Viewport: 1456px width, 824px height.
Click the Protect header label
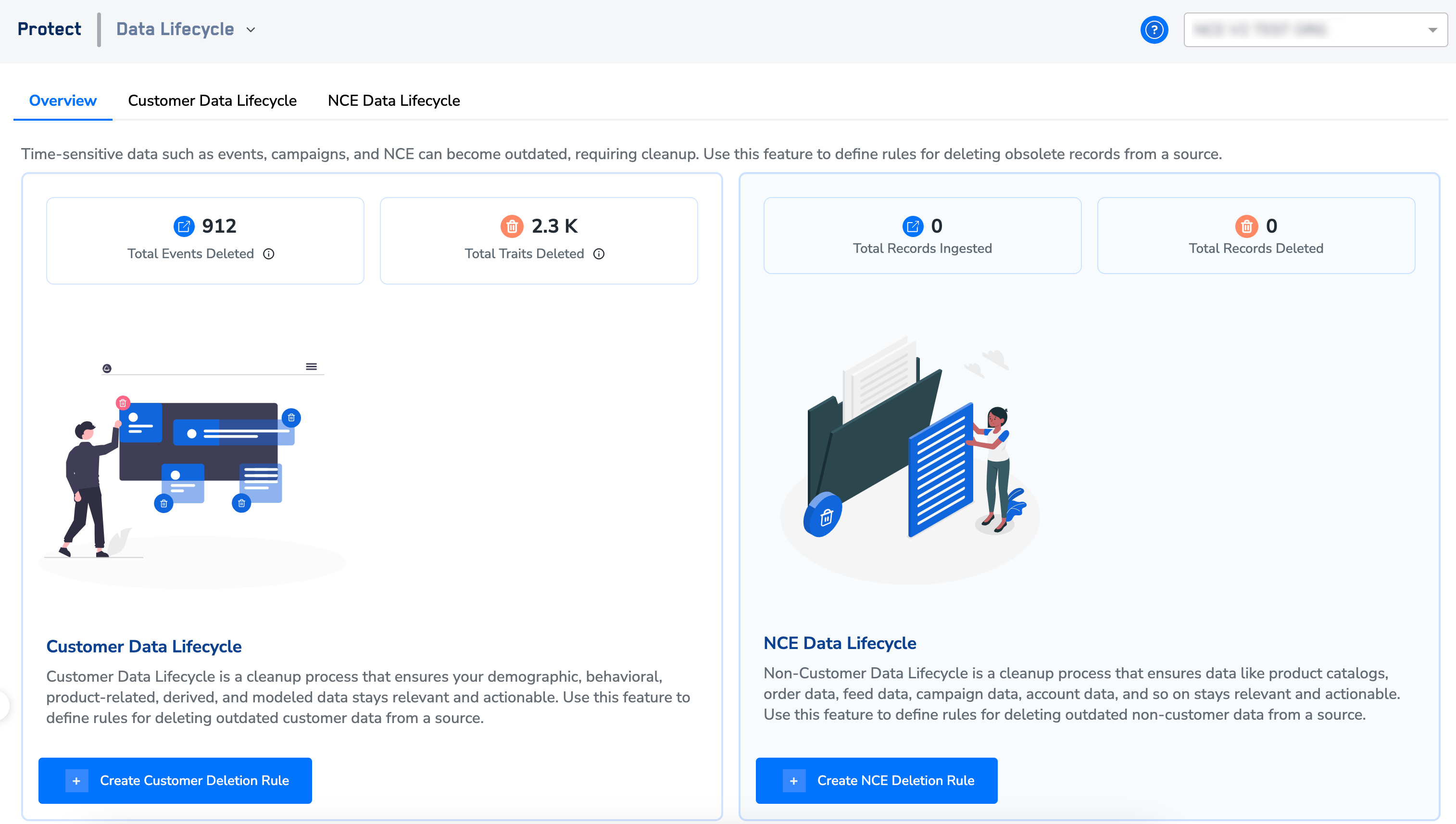(49, 29)
